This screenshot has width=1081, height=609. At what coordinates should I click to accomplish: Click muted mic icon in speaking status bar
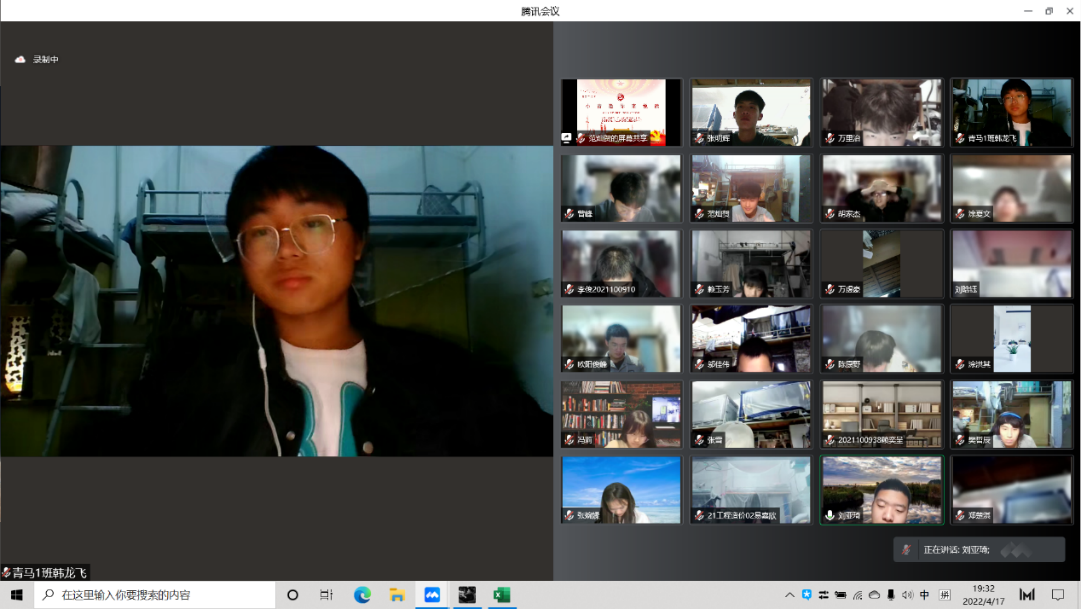(x=906, y=550)
